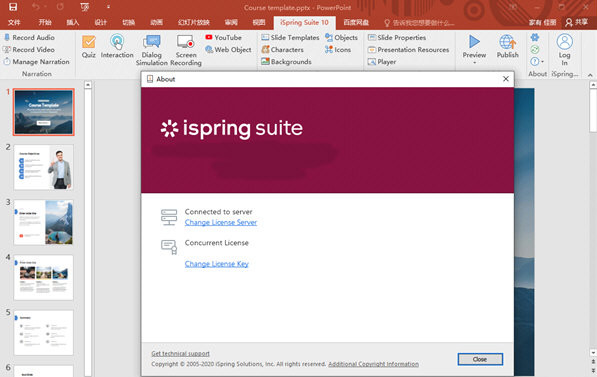
Task: Launch the Interaction editor
Action: 117,47
